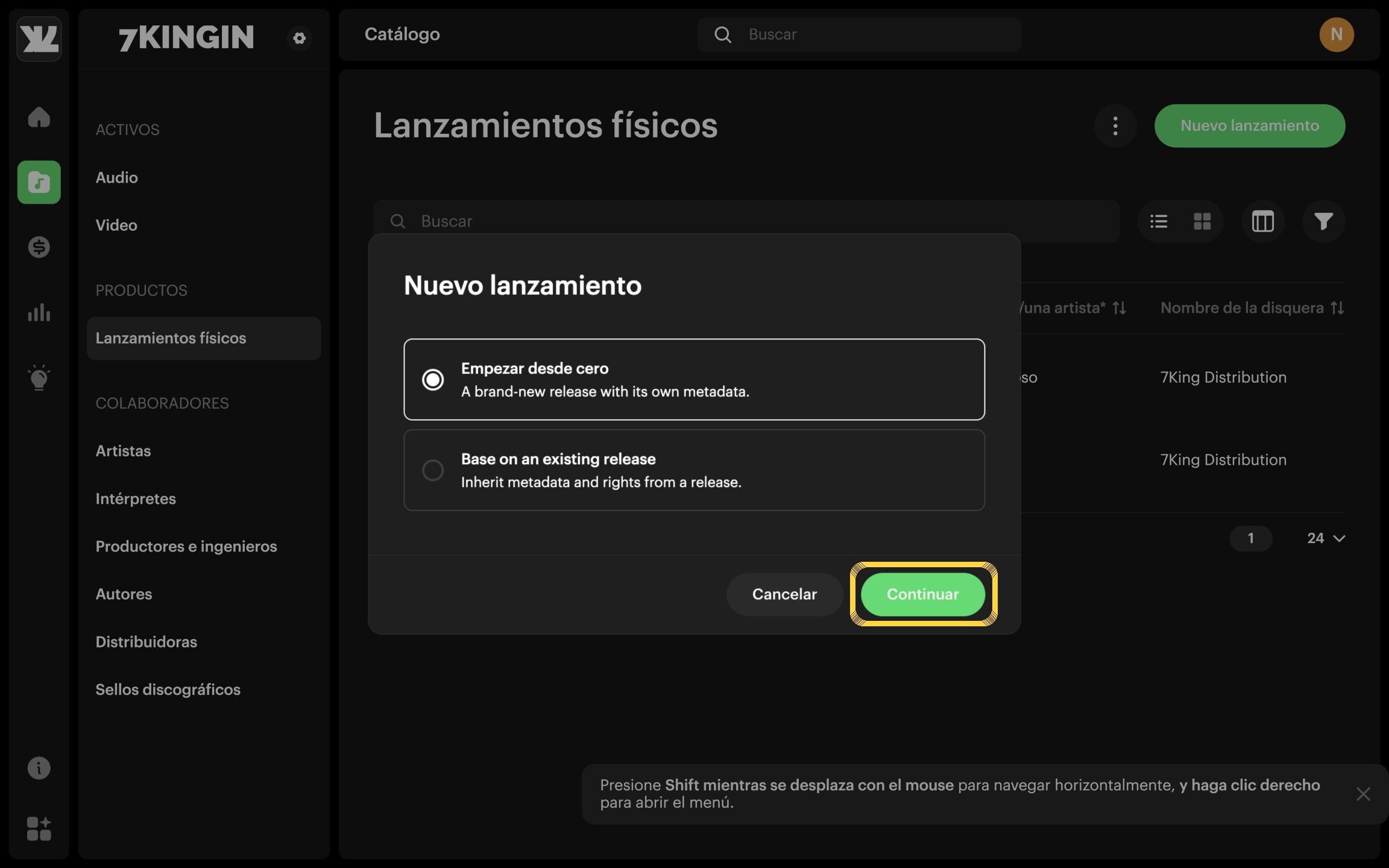Select the green catalog music icon

pos(39,182)
